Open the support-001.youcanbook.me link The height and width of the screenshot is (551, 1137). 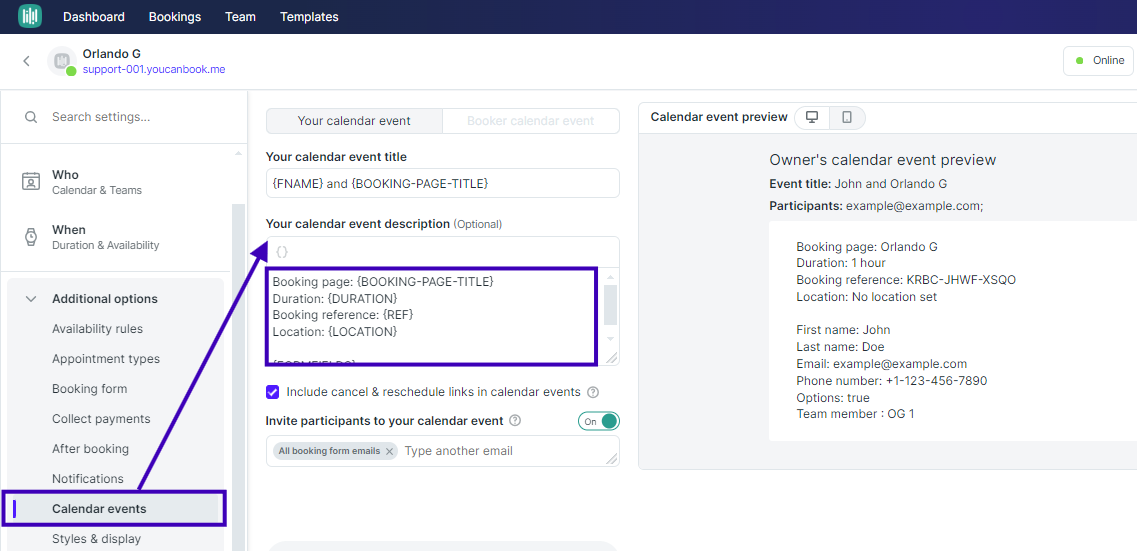click(154, 70)
